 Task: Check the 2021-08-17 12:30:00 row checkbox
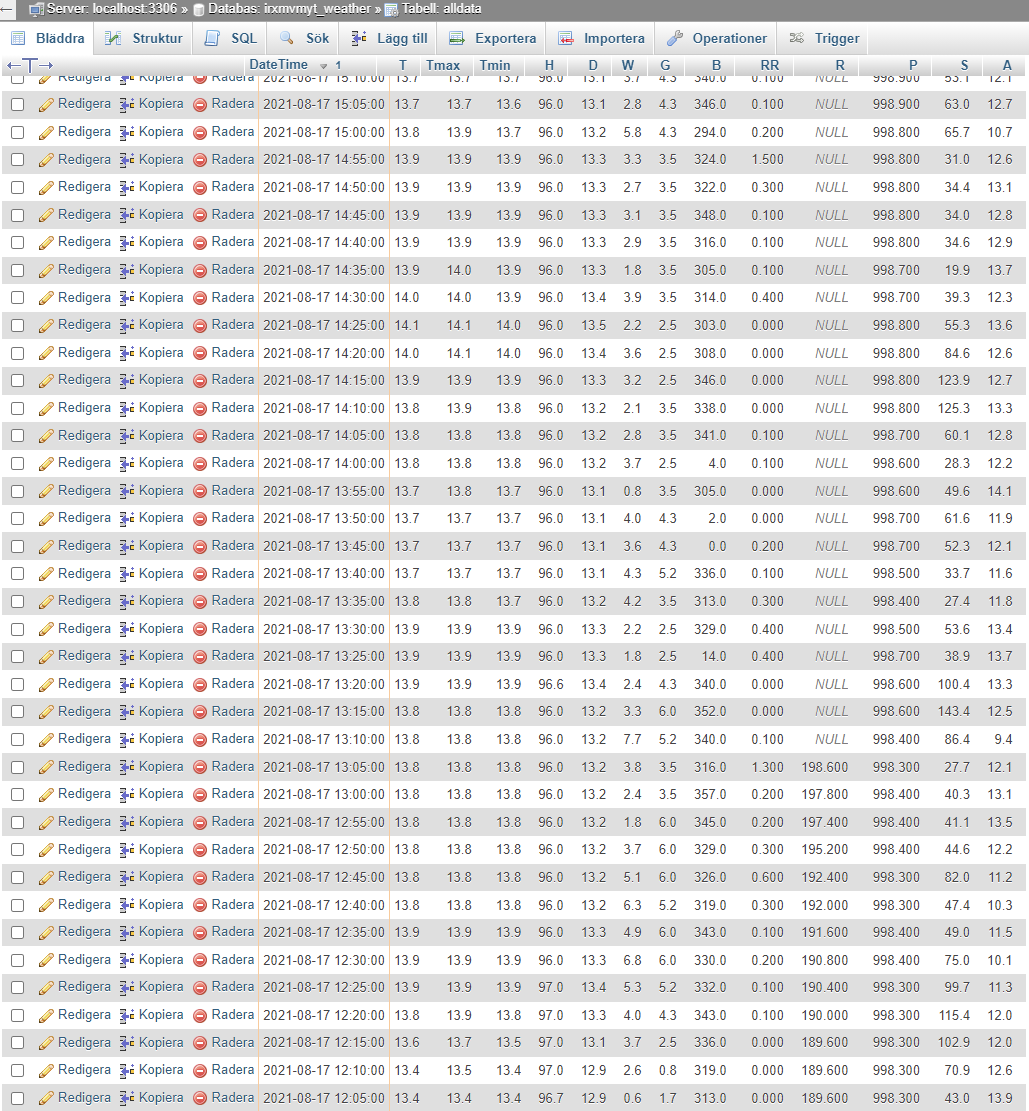pyautogui.click(x=18, y=961)
